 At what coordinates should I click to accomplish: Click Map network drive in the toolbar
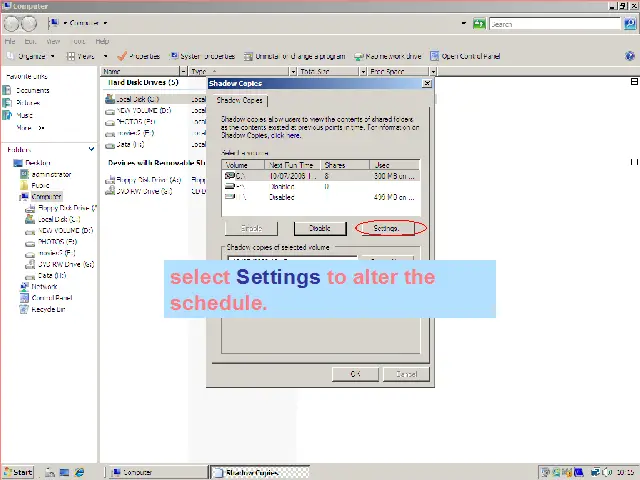(x=388, y=56)
